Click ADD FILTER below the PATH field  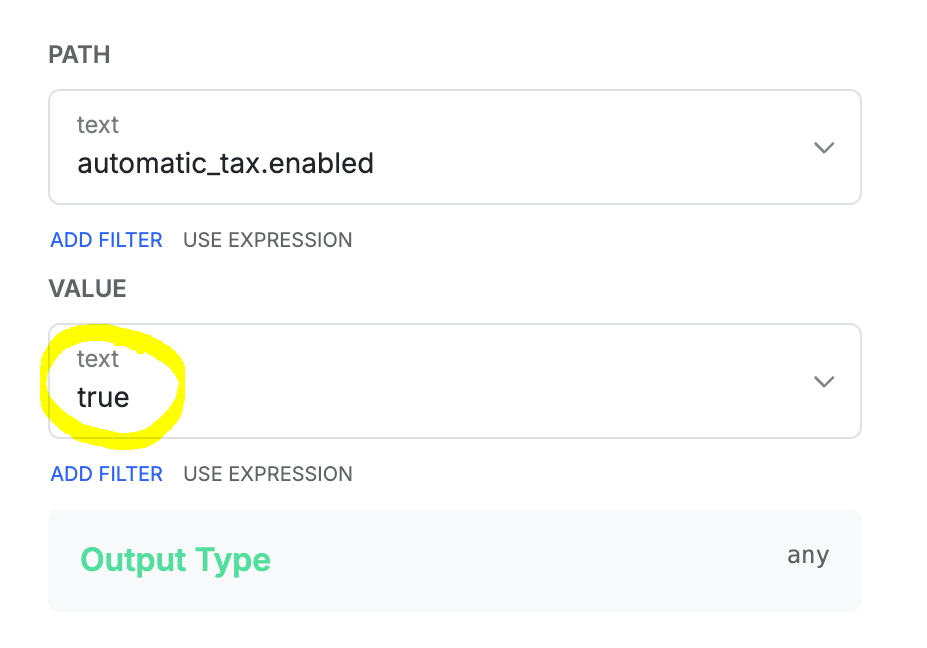(x=106, y=240)
